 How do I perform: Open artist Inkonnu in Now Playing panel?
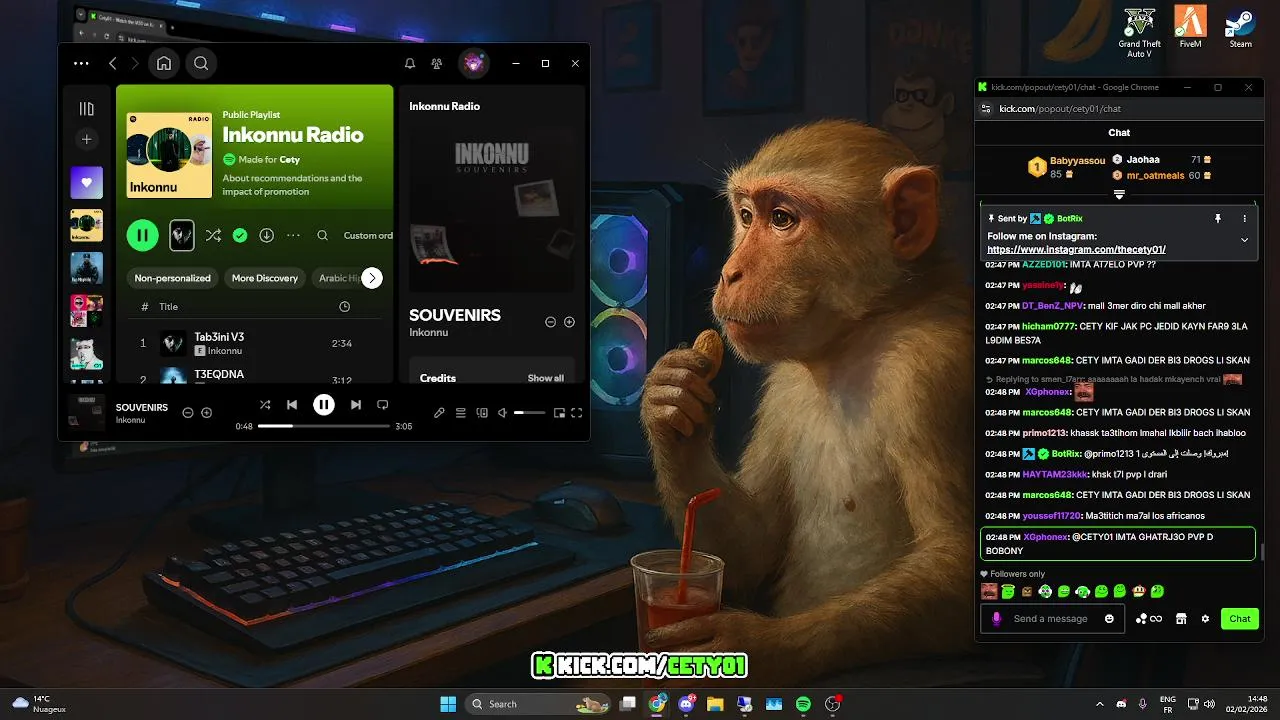pyautogui.click(x=429, y=332)
